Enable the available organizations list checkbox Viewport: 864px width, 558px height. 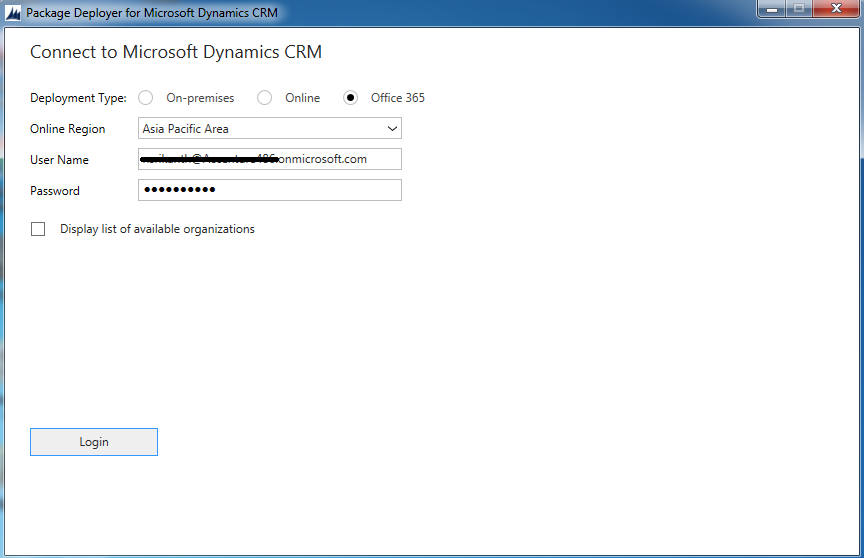(x=38, y=229)
